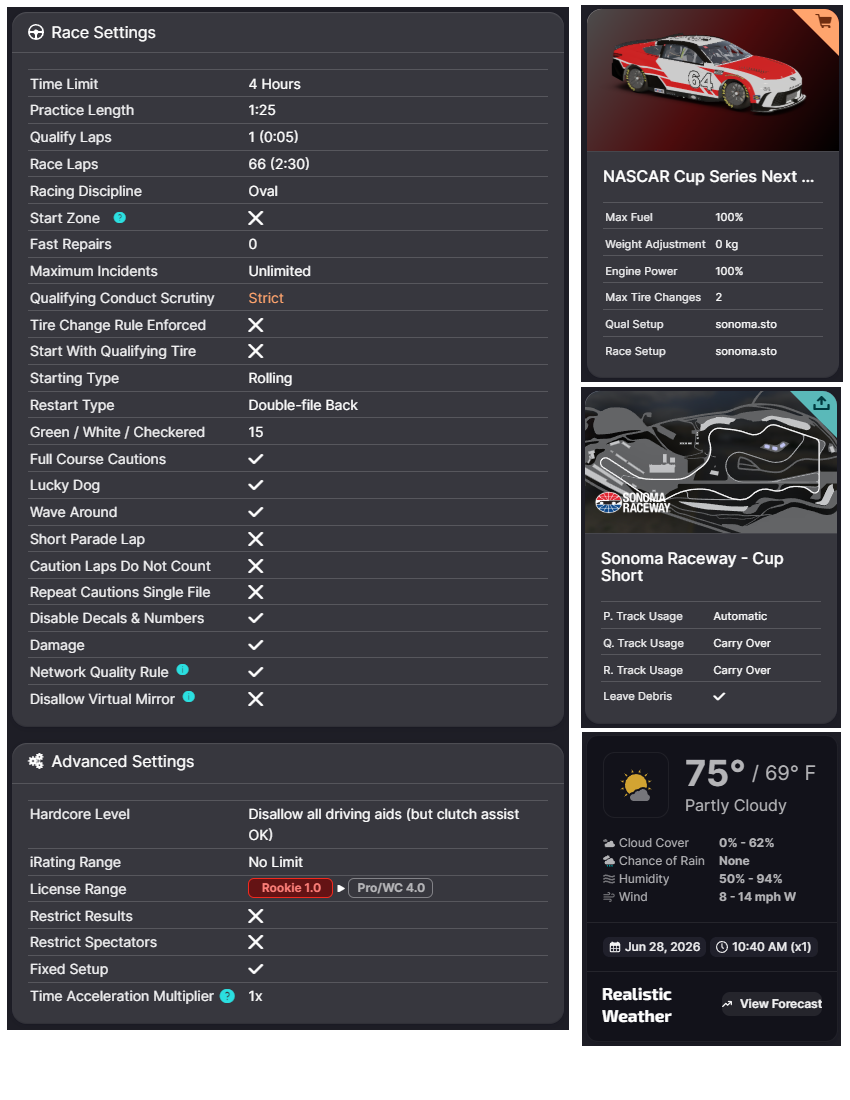Toggle the Full Course Cautions checkmark
Screen dimensions: 850x1100
(256, 459)
